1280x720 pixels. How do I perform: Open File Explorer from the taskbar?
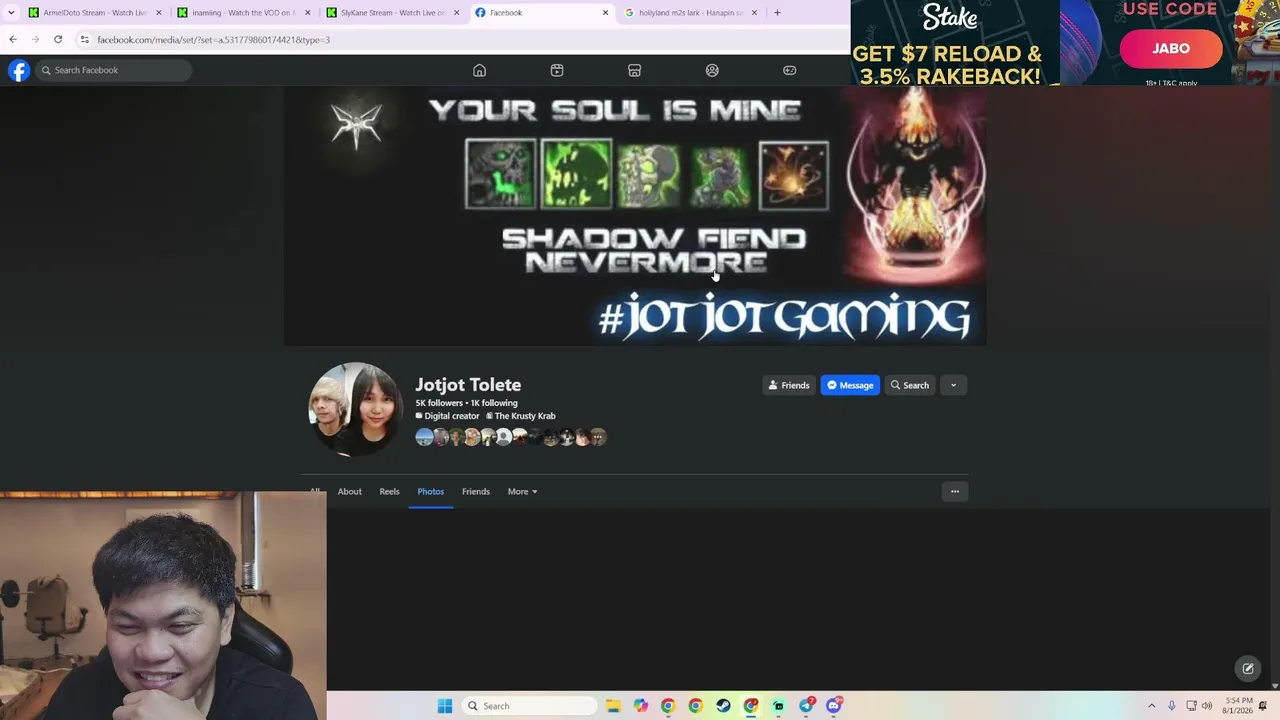tap(613, 706)
